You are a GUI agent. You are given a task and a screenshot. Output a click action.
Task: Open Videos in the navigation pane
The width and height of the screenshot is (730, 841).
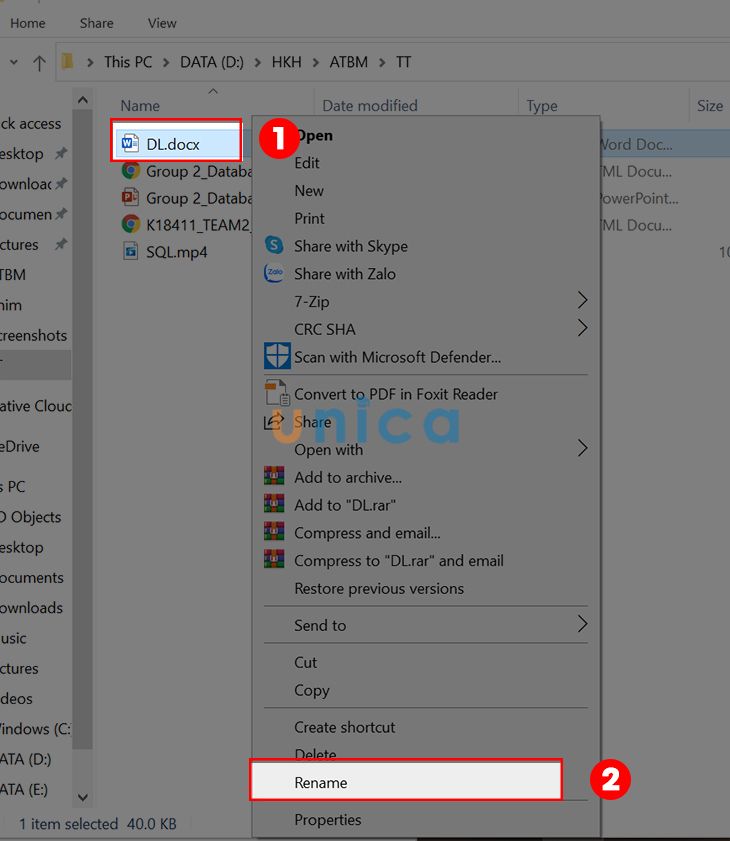pyautogui.click(x=17, y=698)
